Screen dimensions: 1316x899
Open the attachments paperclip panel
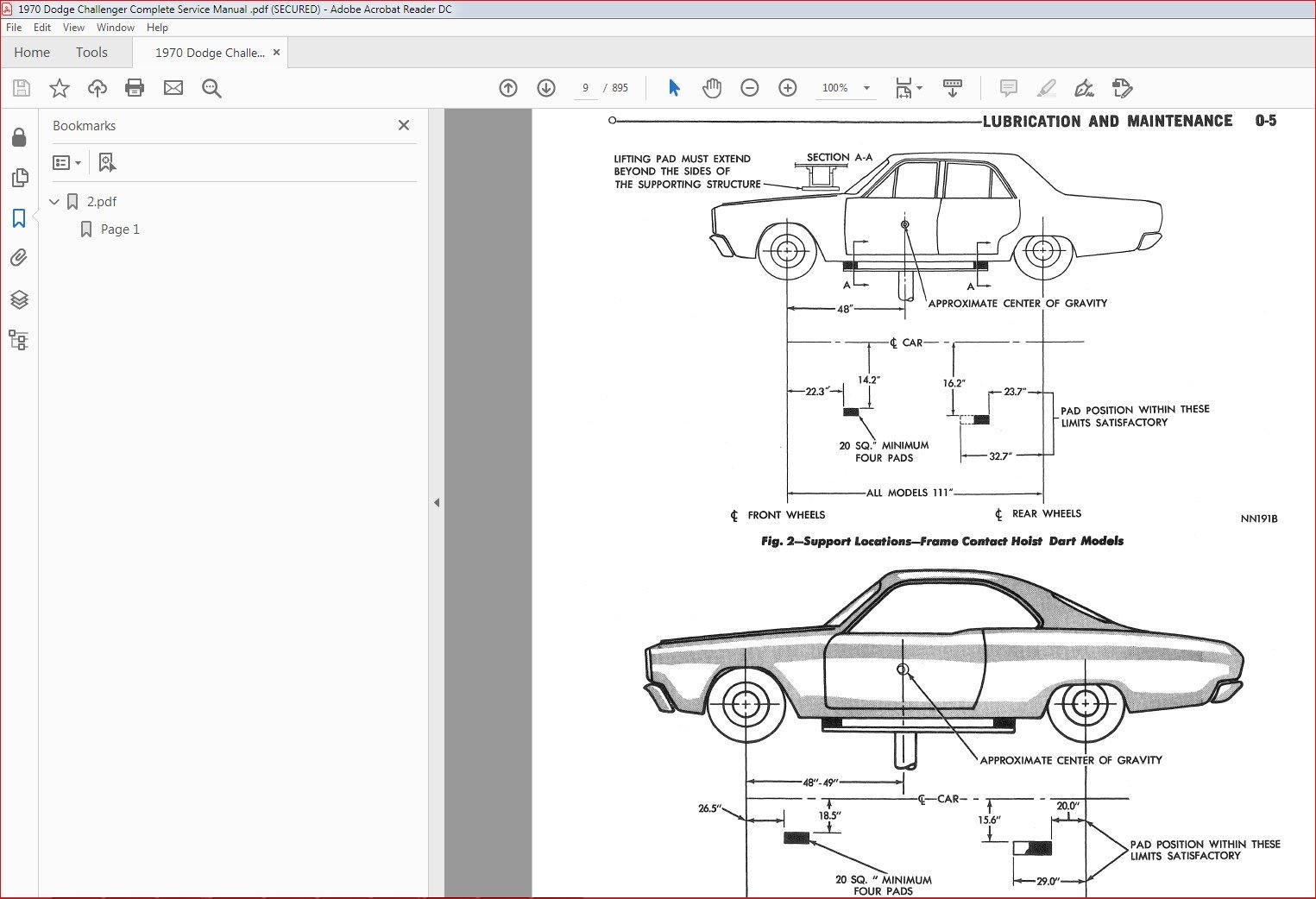coord(19,258)
